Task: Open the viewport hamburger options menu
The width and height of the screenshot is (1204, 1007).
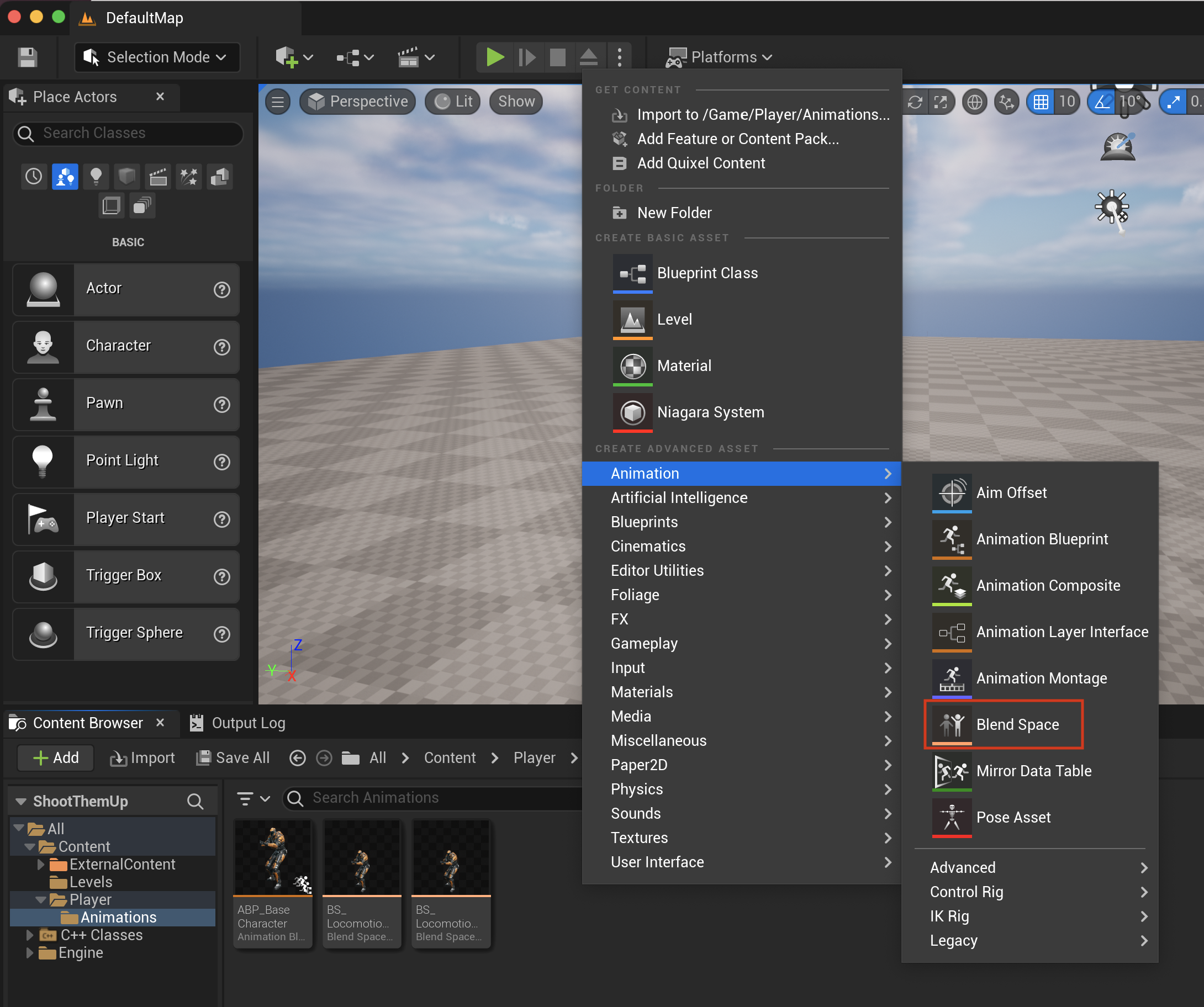Action: [277, 102]
